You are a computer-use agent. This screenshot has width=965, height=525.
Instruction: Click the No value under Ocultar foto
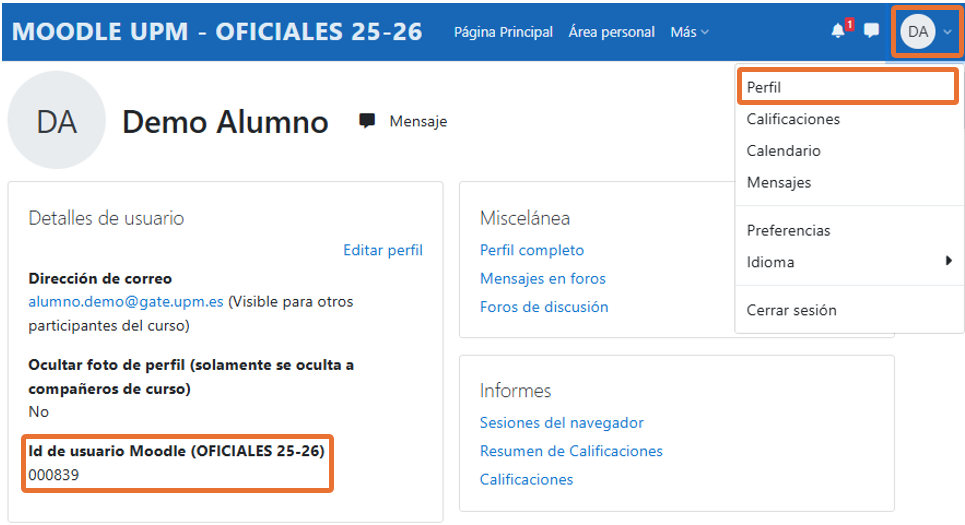coord(38,412)
